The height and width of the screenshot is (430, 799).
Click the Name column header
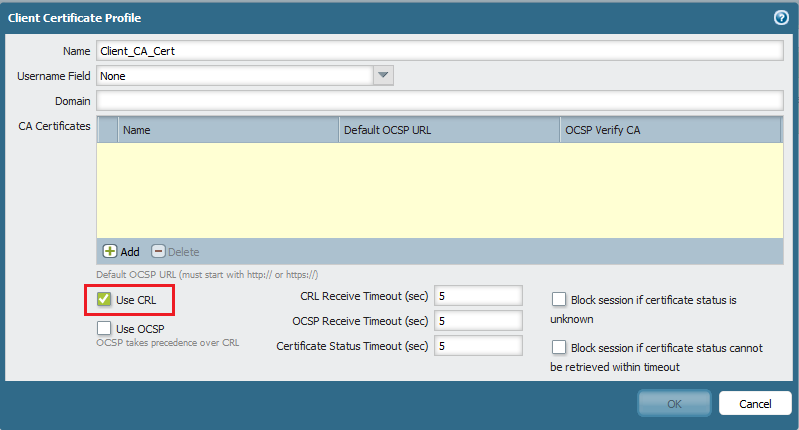228,130
